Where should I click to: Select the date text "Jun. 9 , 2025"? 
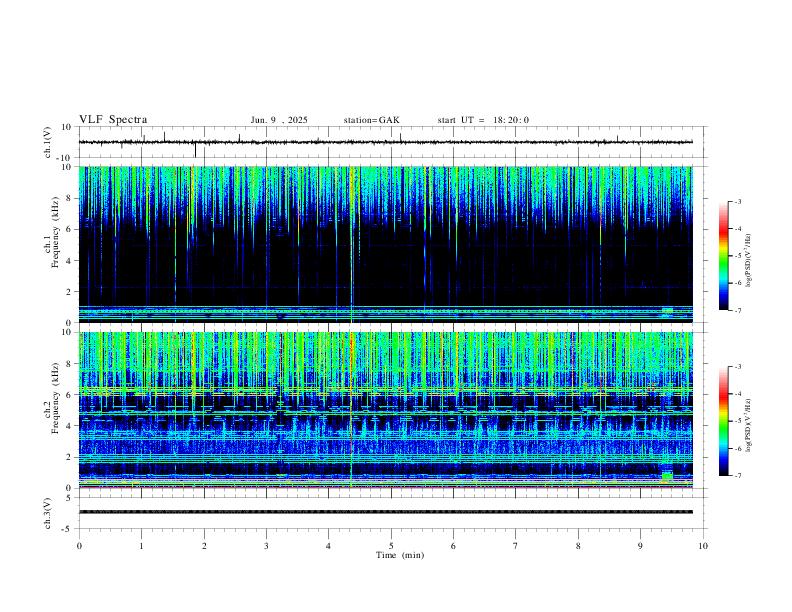tap(279, 120)
